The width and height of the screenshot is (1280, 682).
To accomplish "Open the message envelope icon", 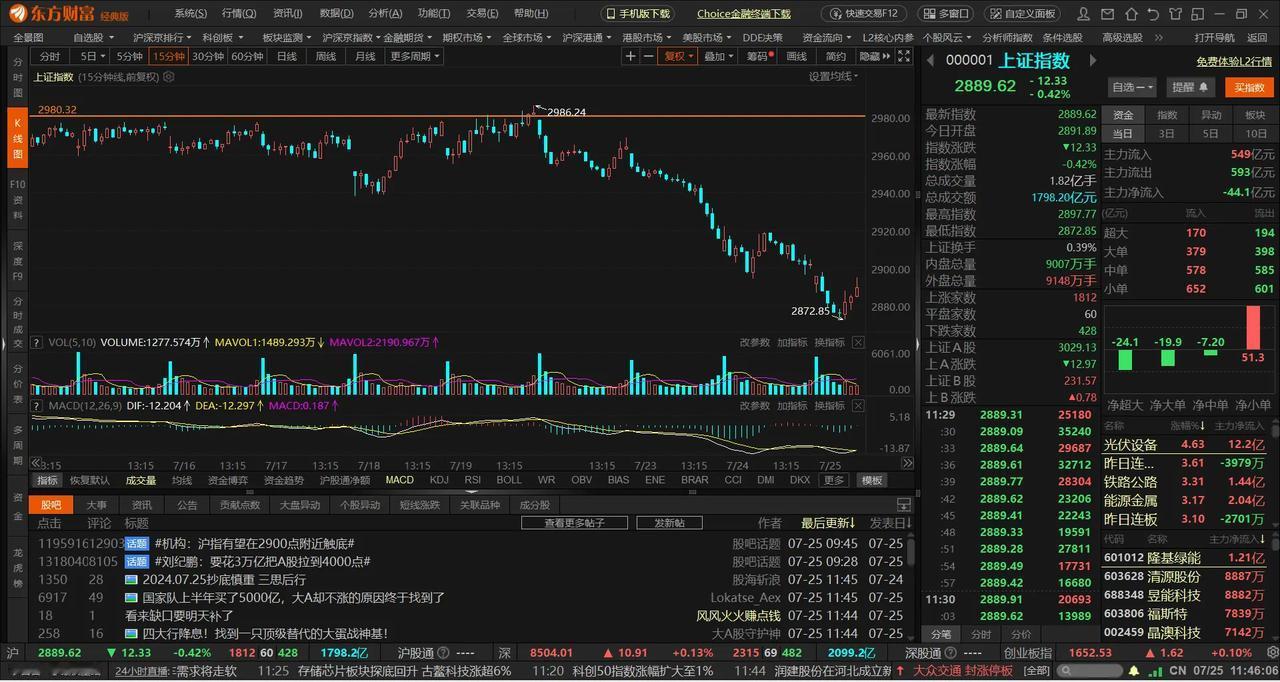I will 1105,13.
